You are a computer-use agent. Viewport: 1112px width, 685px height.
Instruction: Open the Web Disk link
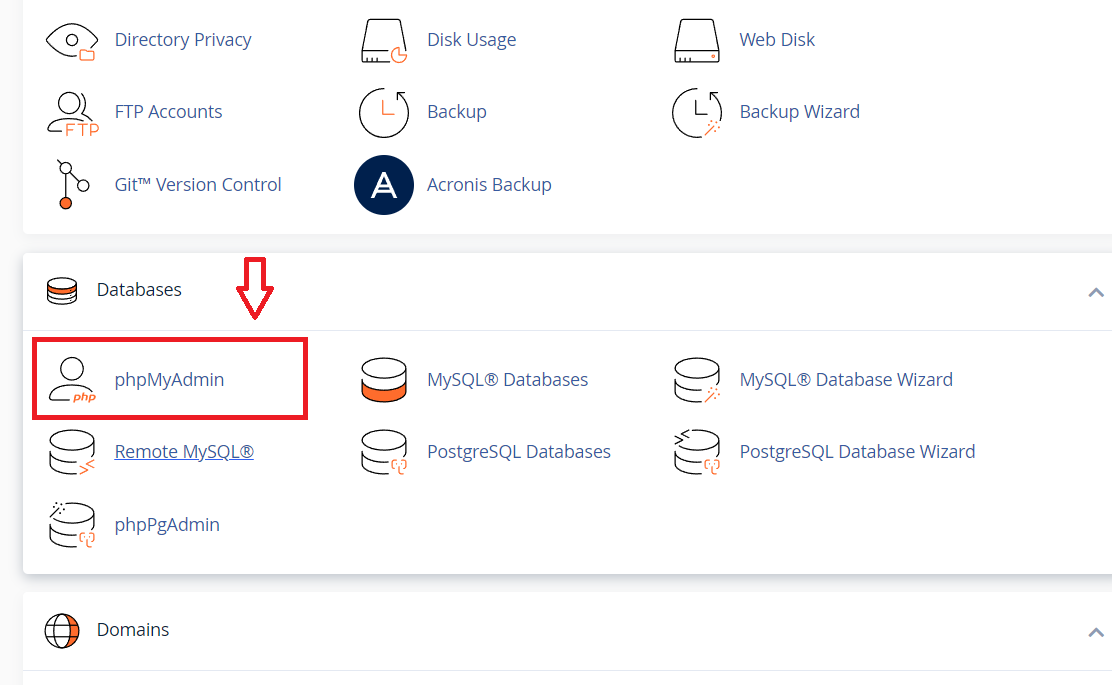coord(777,40)
